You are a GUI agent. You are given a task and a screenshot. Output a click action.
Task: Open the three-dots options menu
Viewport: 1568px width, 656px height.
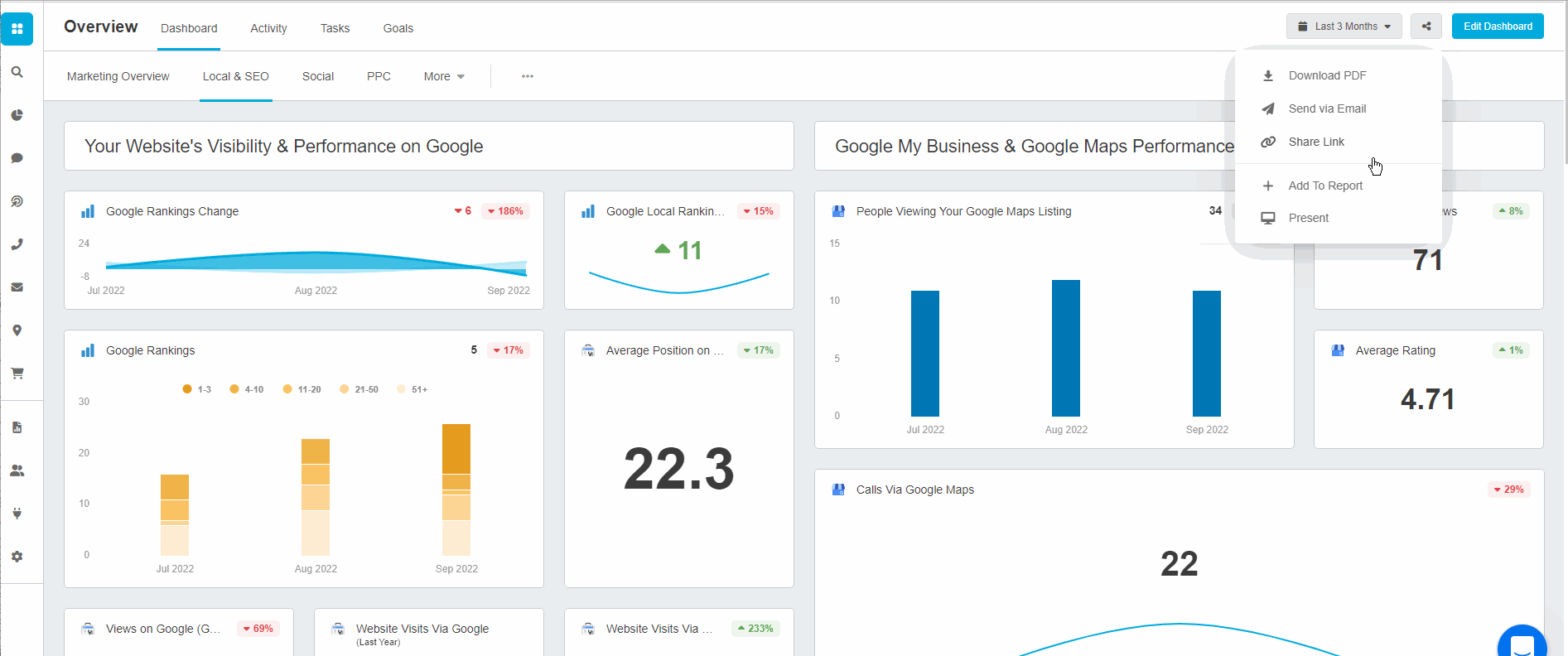528,76
